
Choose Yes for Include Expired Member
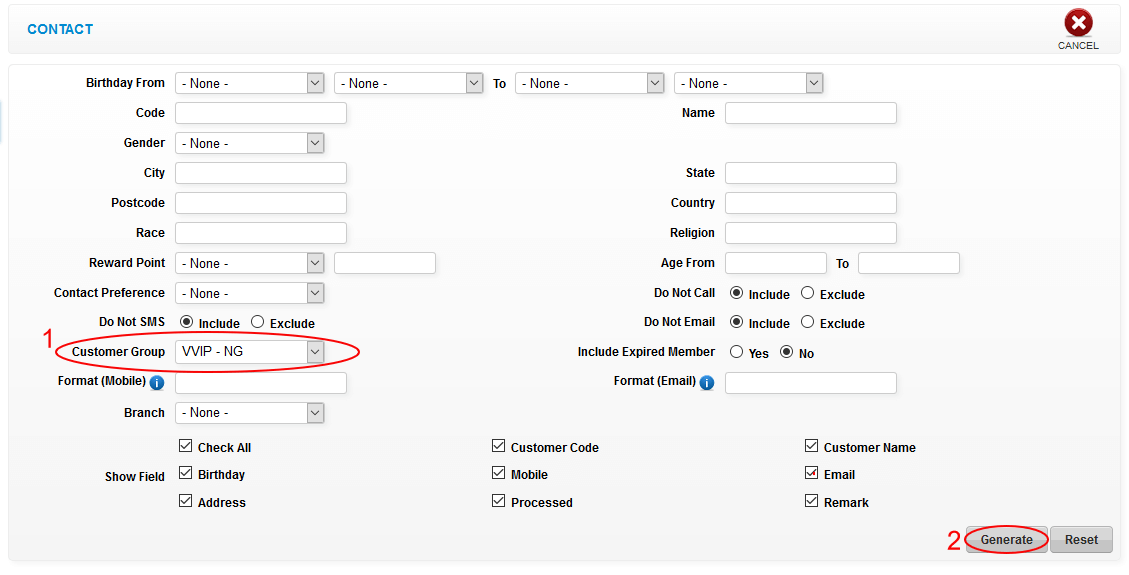(737, 352)
